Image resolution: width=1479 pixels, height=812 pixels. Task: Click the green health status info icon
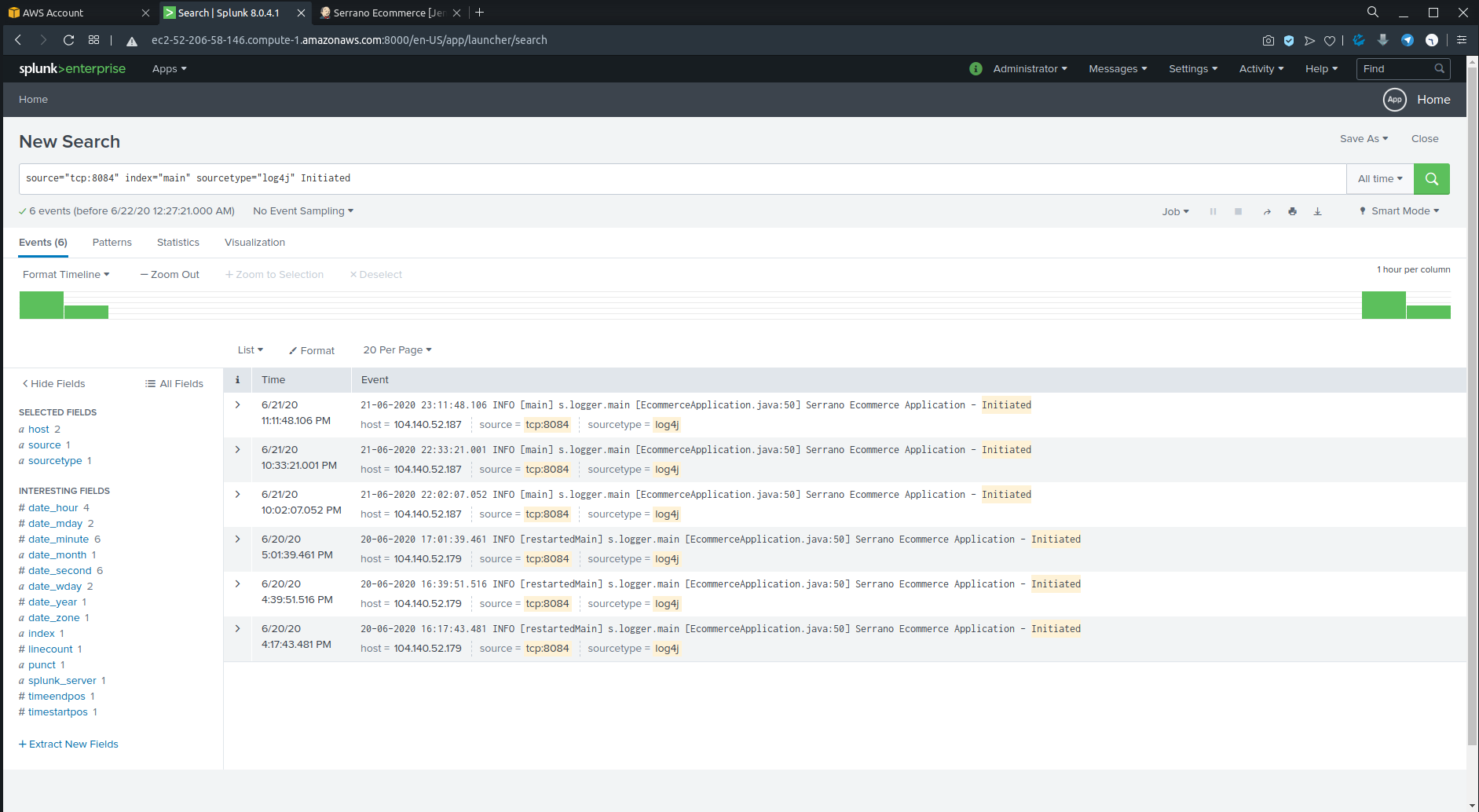976,69
